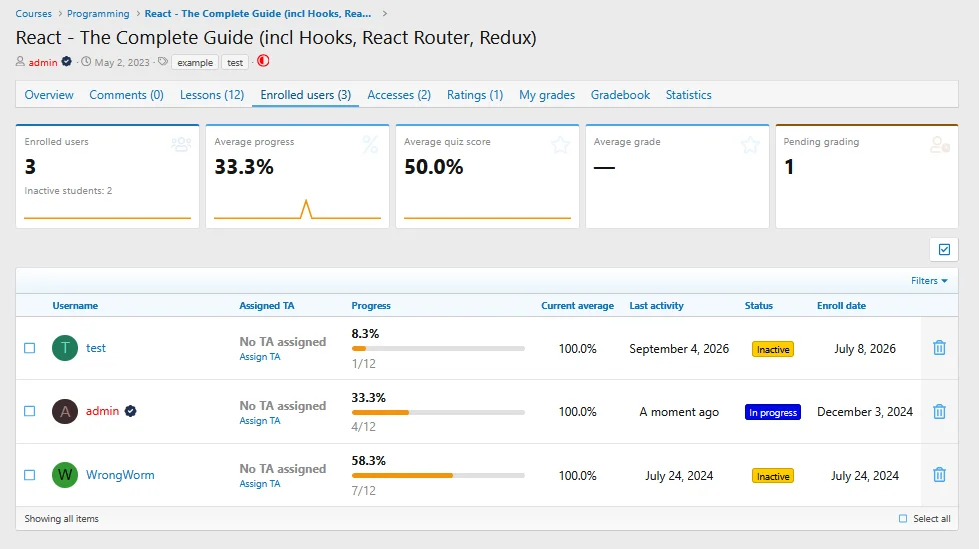This screenshot has width=979, height=549.
Task: Expand the Filters dropdown
Action: (x=929, y=280)
